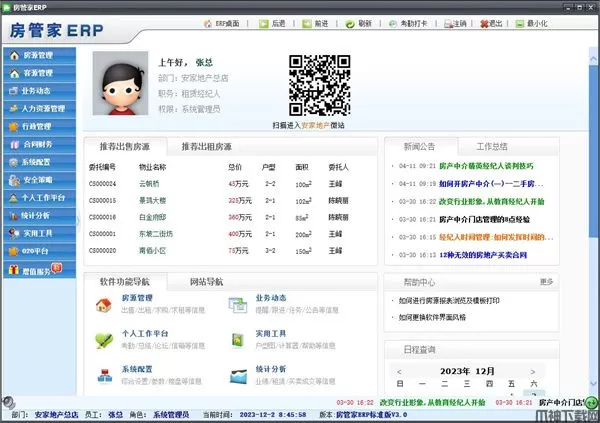
Task: Open 云帆桥 property listing link
Action: coord(151,184)
